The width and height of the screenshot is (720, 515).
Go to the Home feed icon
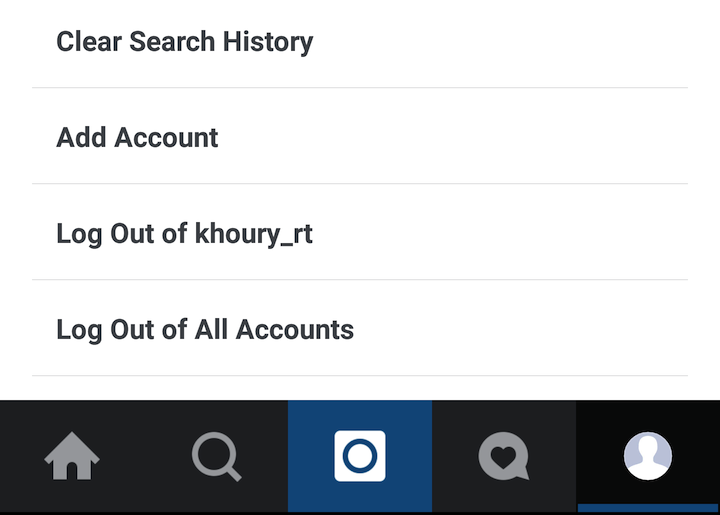pos(72,457)
